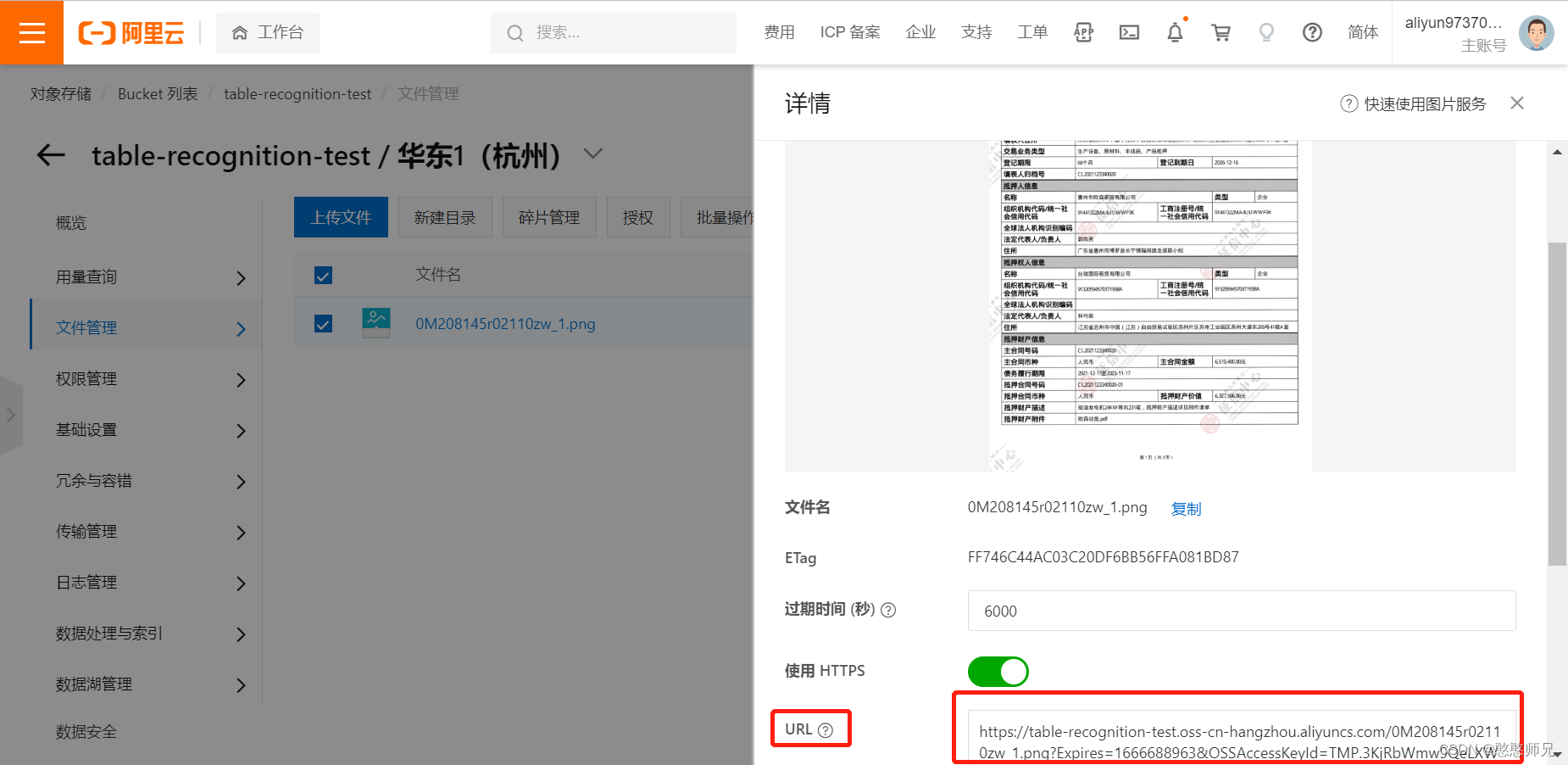
Task: Toggle the 使用 HTTPS switch
Action: (998, 672)
